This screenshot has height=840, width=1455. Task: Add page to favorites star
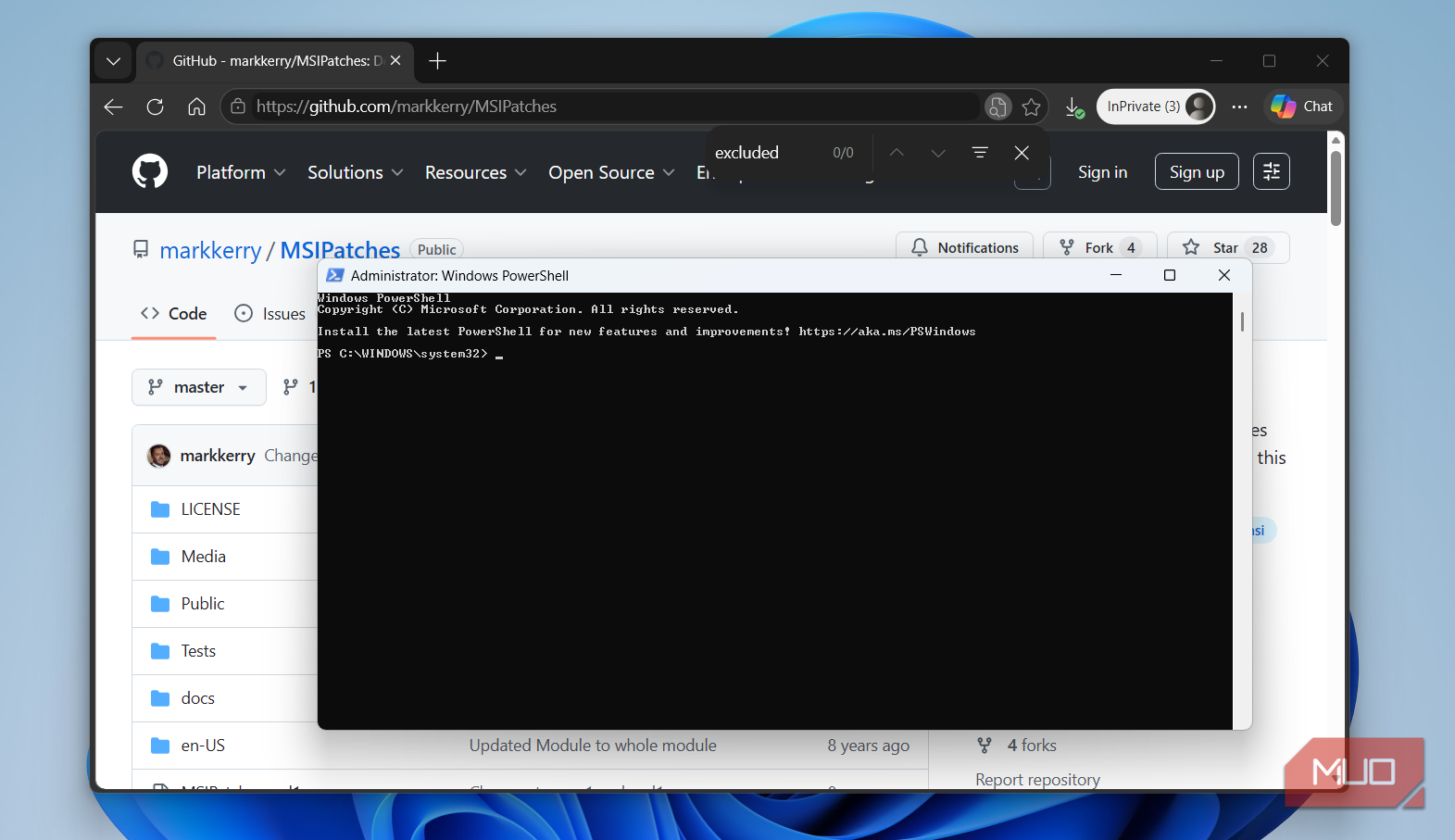[1031, 107]
